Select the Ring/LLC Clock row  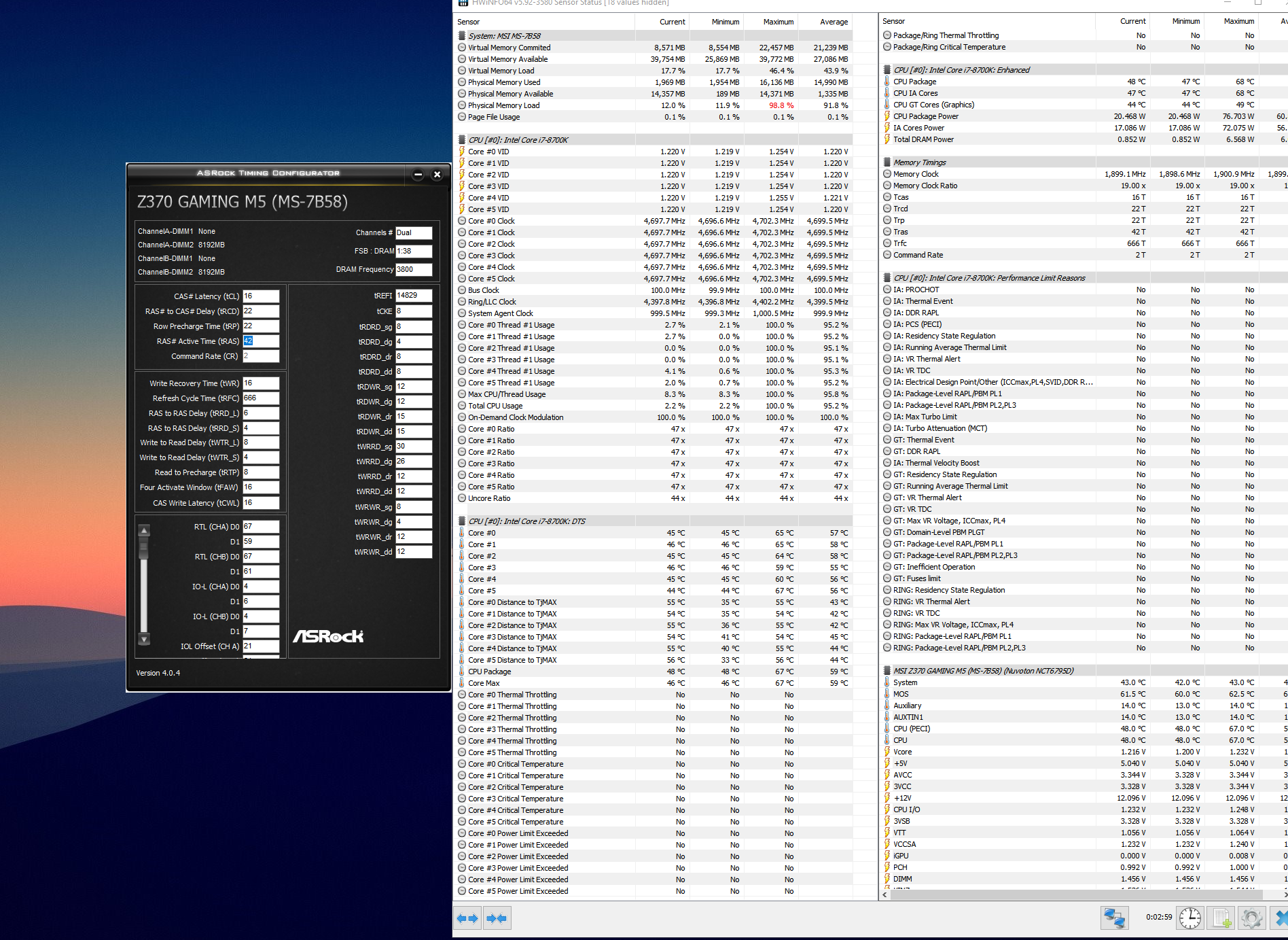pos(654,302)
